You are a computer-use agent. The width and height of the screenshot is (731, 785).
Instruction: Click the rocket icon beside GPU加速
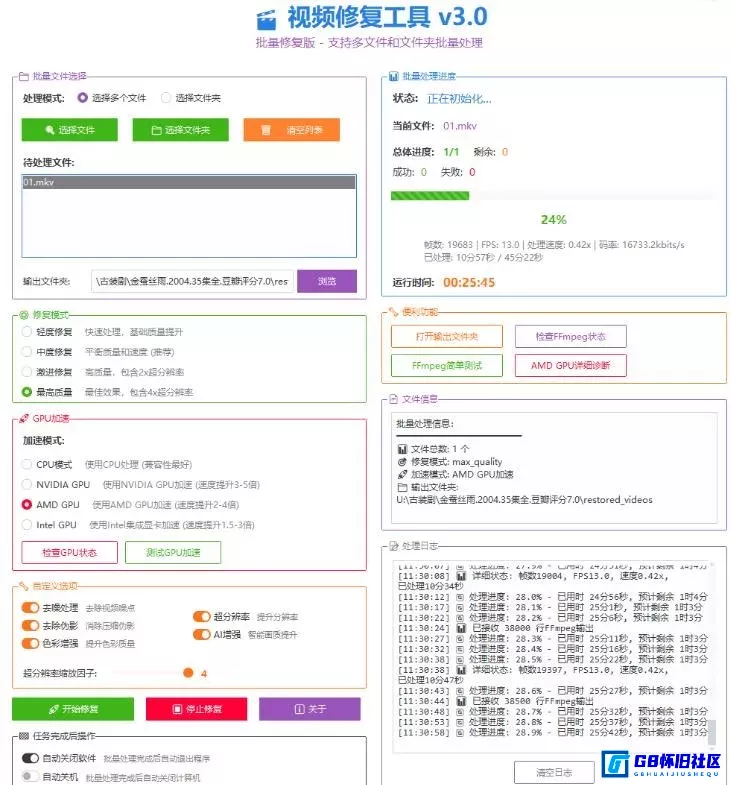24,419
